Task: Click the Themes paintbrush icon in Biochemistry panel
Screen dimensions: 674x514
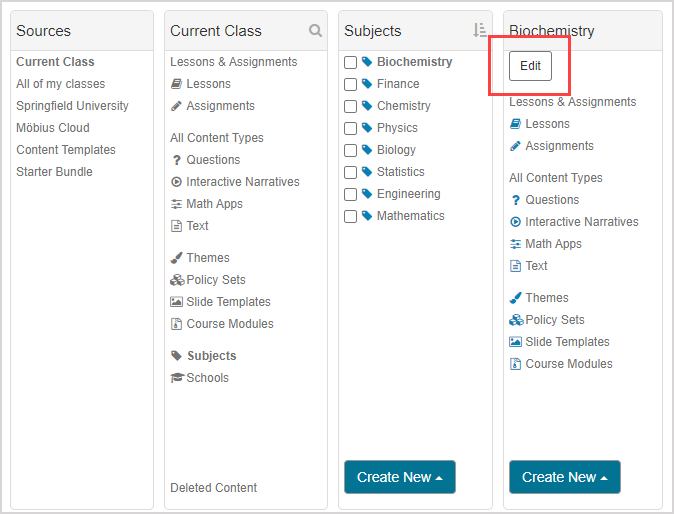Action: [x=516, y=298]
